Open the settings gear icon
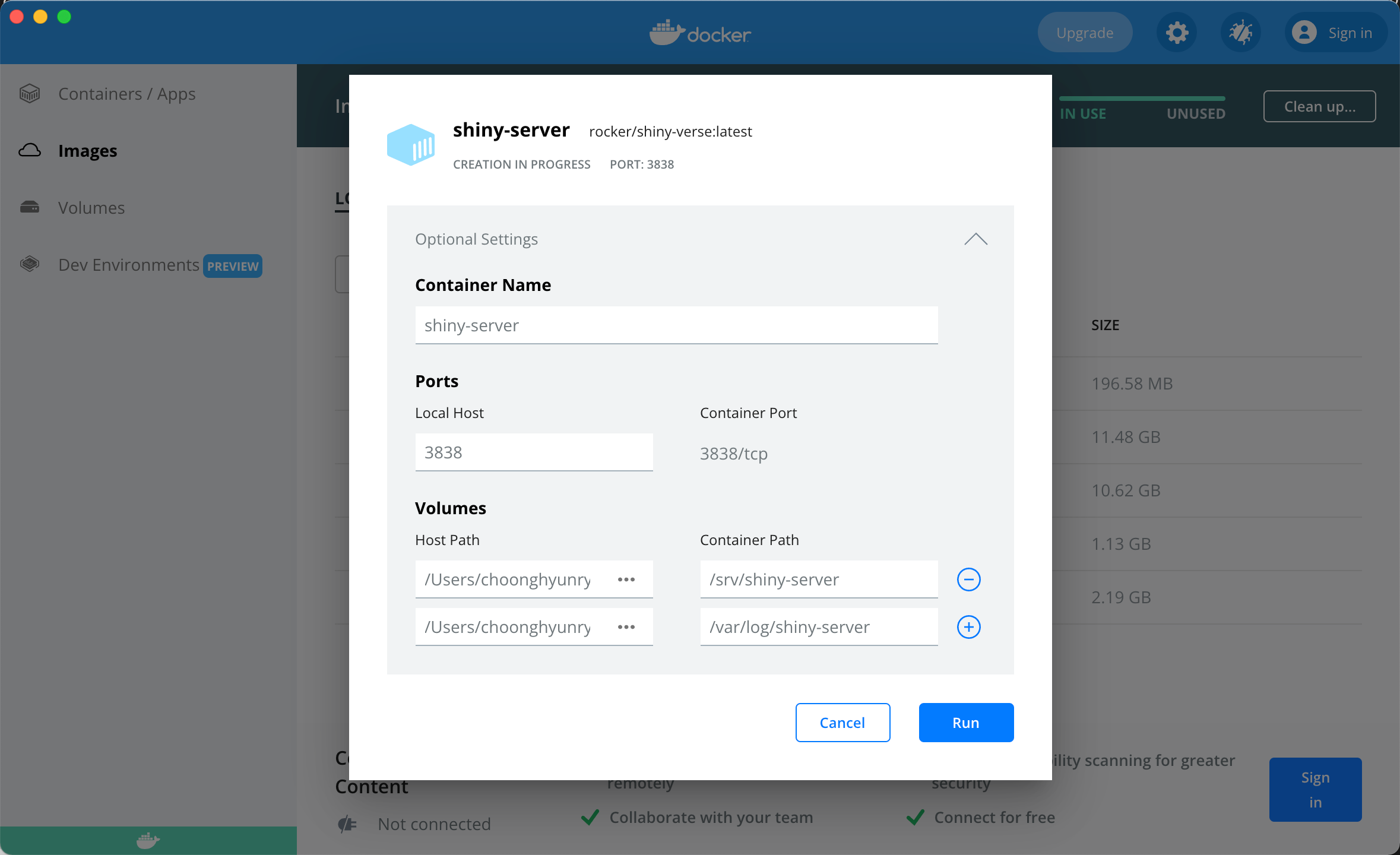This screenshot has height=855, width=1400. tap(1177, 33)
